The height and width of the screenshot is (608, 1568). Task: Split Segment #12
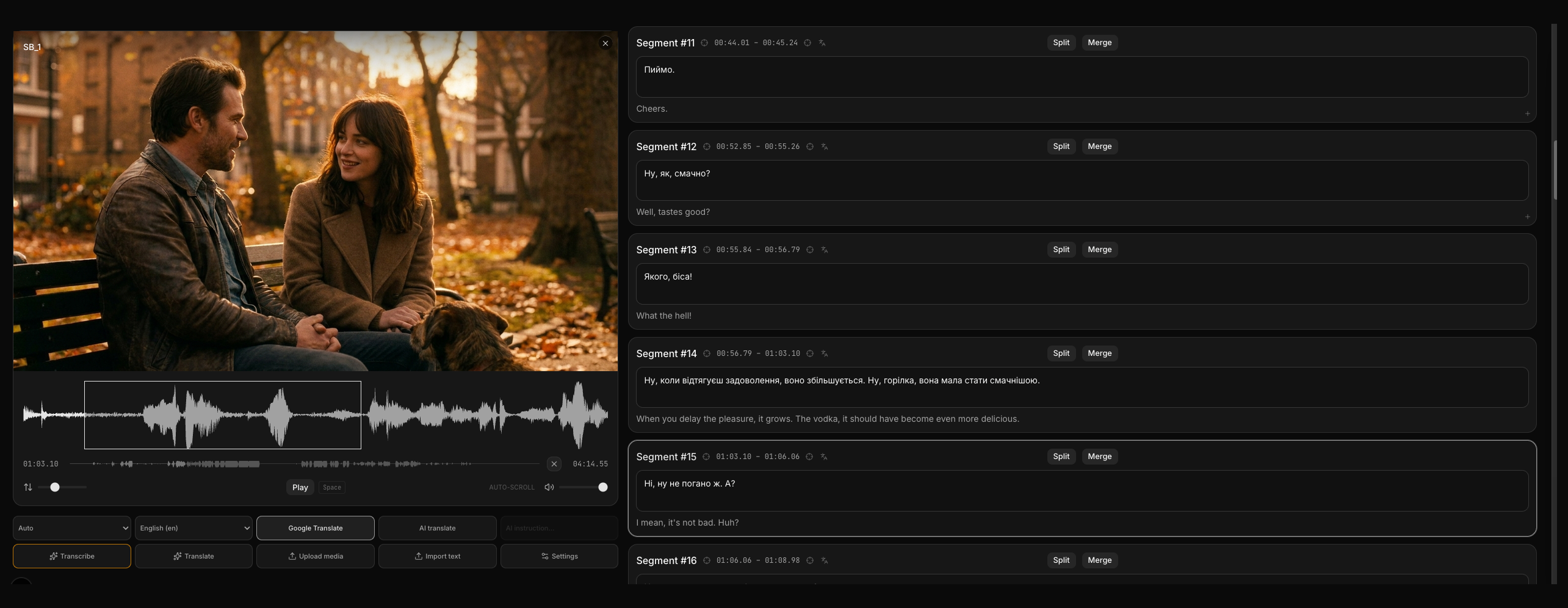pyautogui.click(x=1061, y=147)
